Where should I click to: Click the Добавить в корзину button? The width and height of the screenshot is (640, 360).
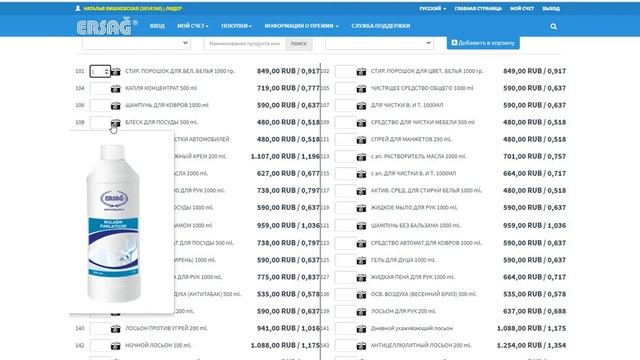click(483, 43)
